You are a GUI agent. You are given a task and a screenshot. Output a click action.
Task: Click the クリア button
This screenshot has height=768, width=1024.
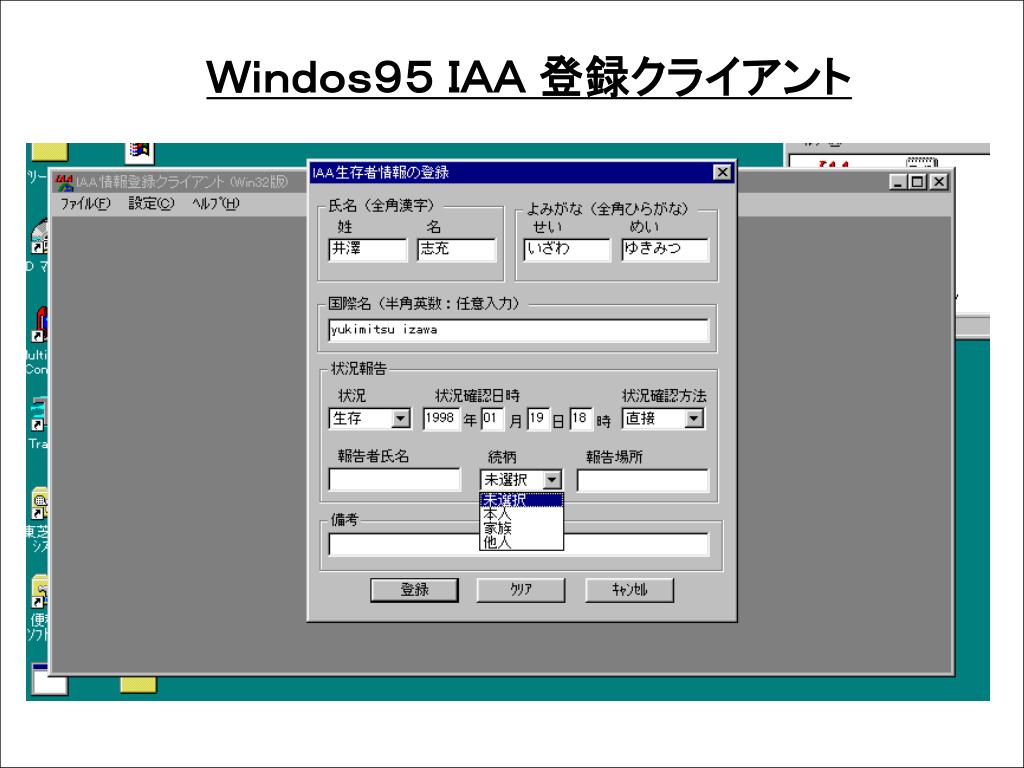[x=520, y=590]
